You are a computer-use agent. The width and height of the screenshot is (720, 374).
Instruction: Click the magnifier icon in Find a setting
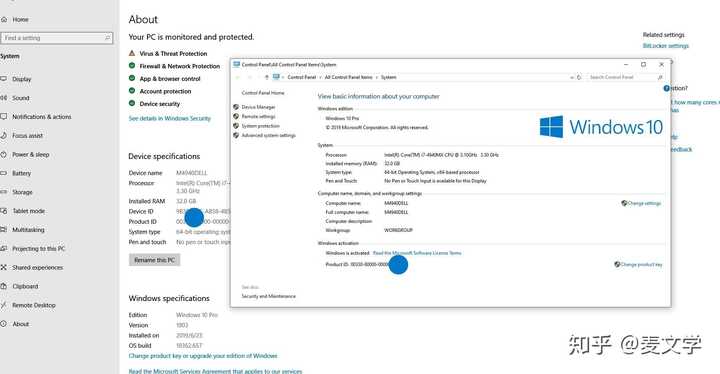pos(107,38)
